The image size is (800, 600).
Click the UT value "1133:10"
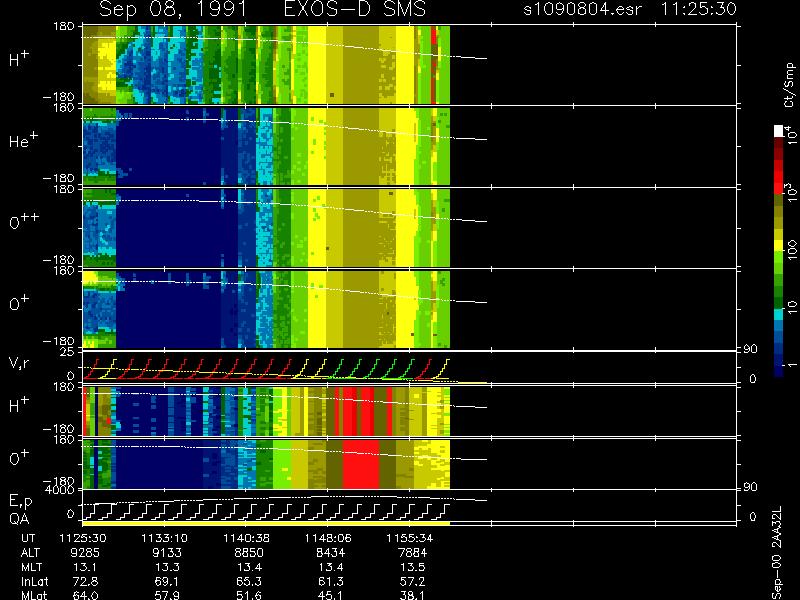click(164, 538)
